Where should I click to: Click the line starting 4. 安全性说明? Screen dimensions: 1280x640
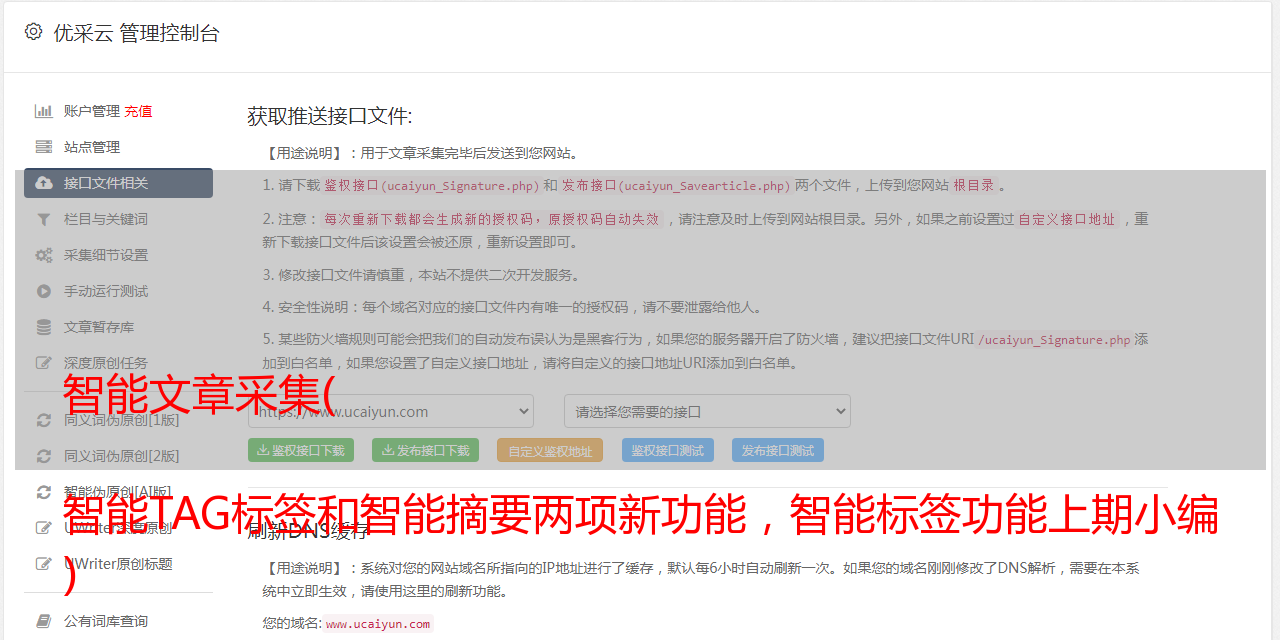[x=516, y=307]
